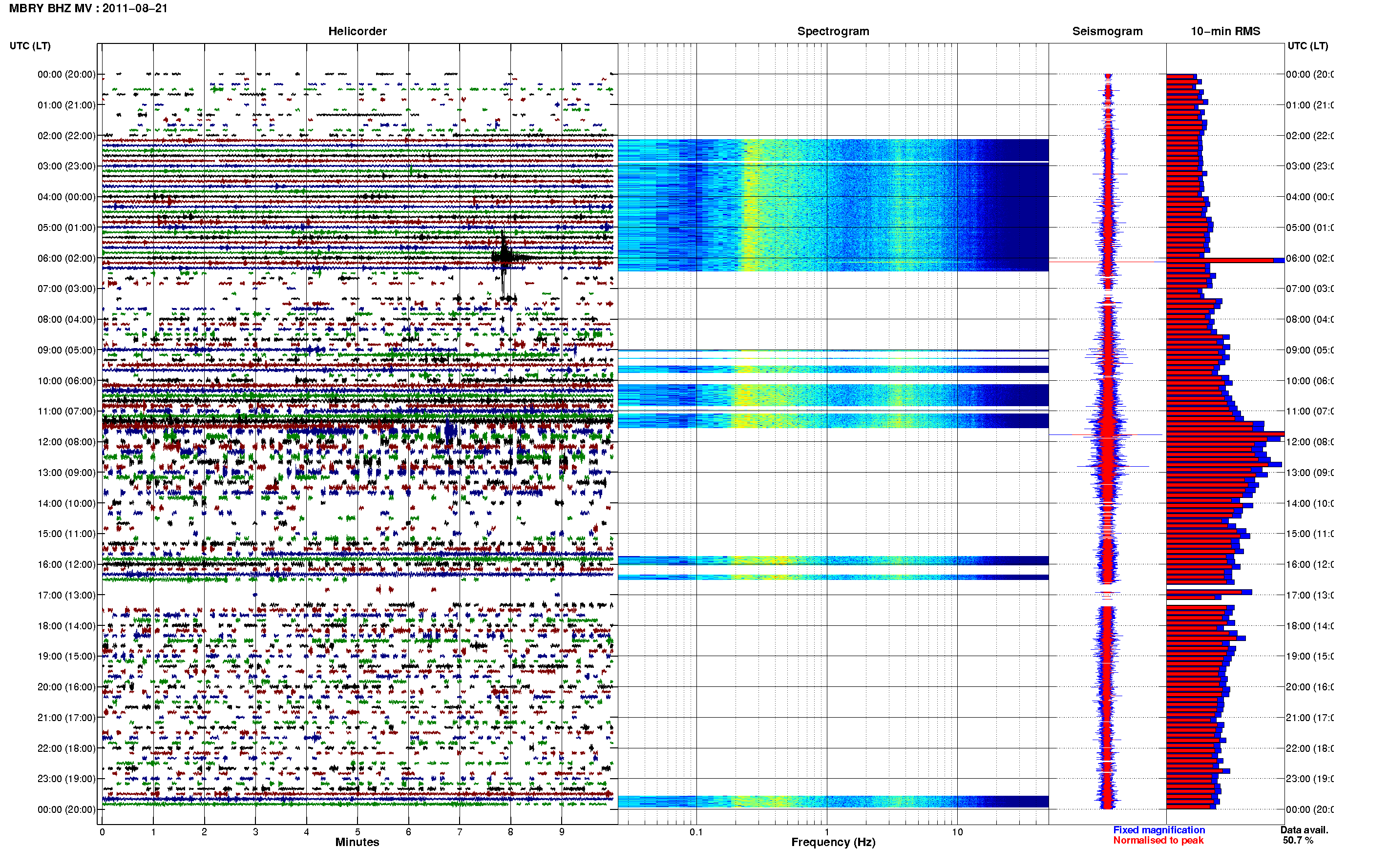
Task: Click the 19:00 (15:00) Helicorder time label
Action: [66, 657]
